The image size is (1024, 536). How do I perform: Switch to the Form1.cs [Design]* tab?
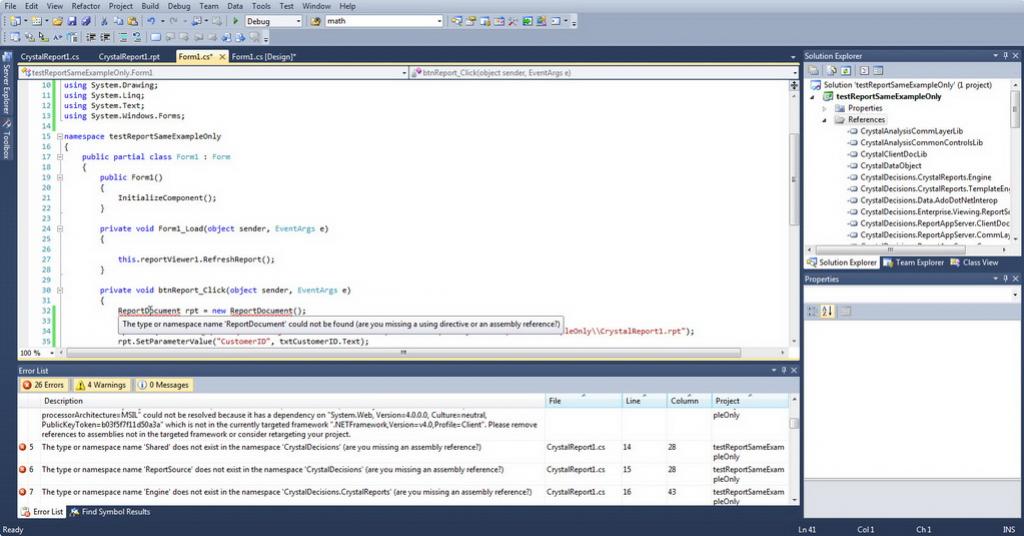click(264, 57)
